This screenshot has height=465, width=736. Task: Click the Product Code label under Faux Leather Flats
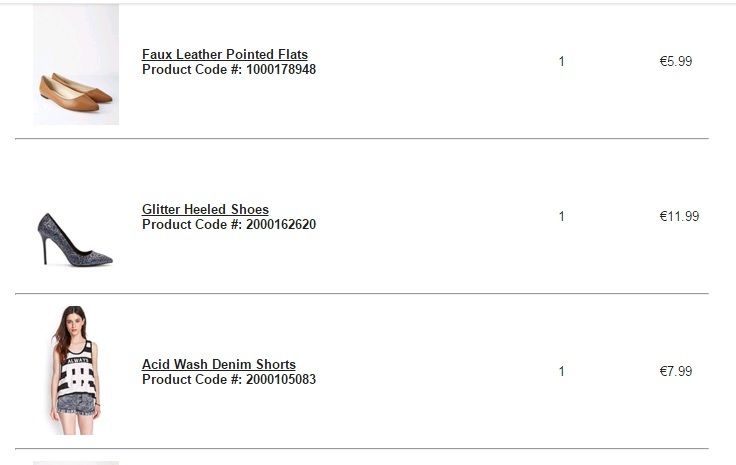click(x=191, y=70)
